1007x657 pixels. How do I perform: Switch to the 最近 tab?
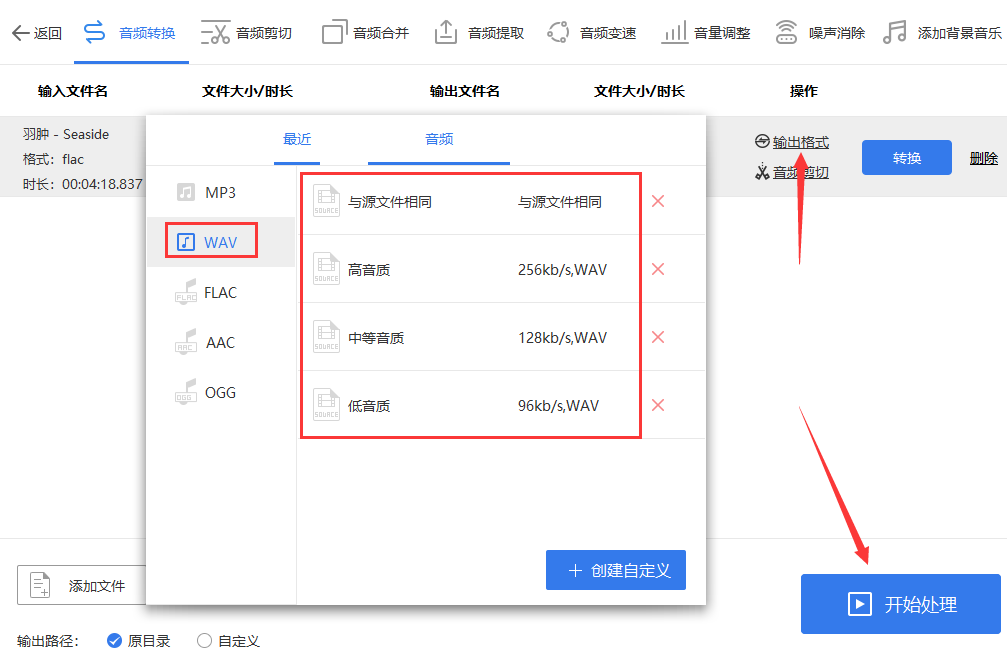coord(296,141)
